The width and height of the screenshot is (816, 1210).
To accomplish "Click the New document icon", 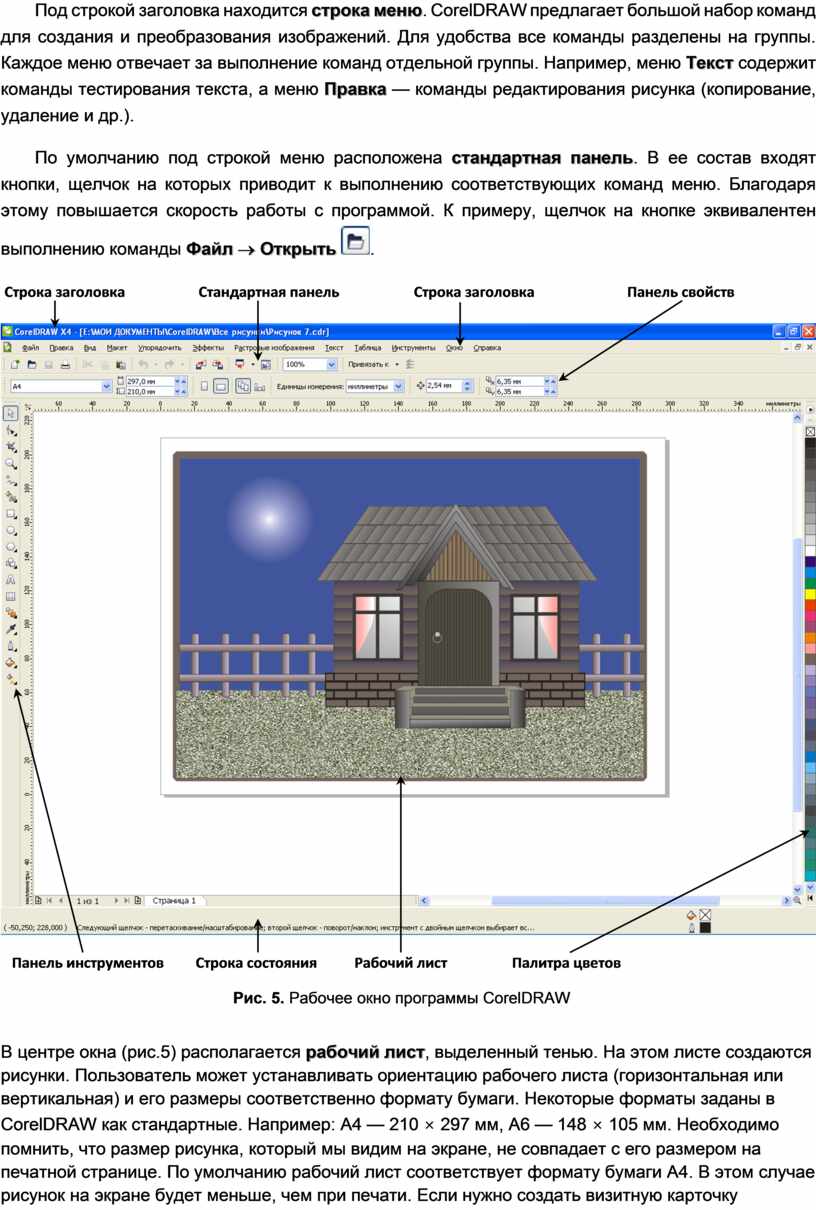I will (x=16, y=365).
